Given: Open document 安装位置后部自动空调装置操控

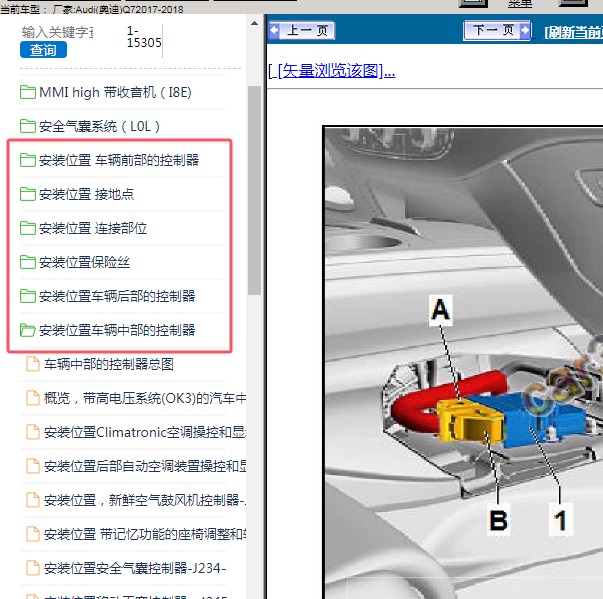Looking at the screenshot, I should 145,466.
